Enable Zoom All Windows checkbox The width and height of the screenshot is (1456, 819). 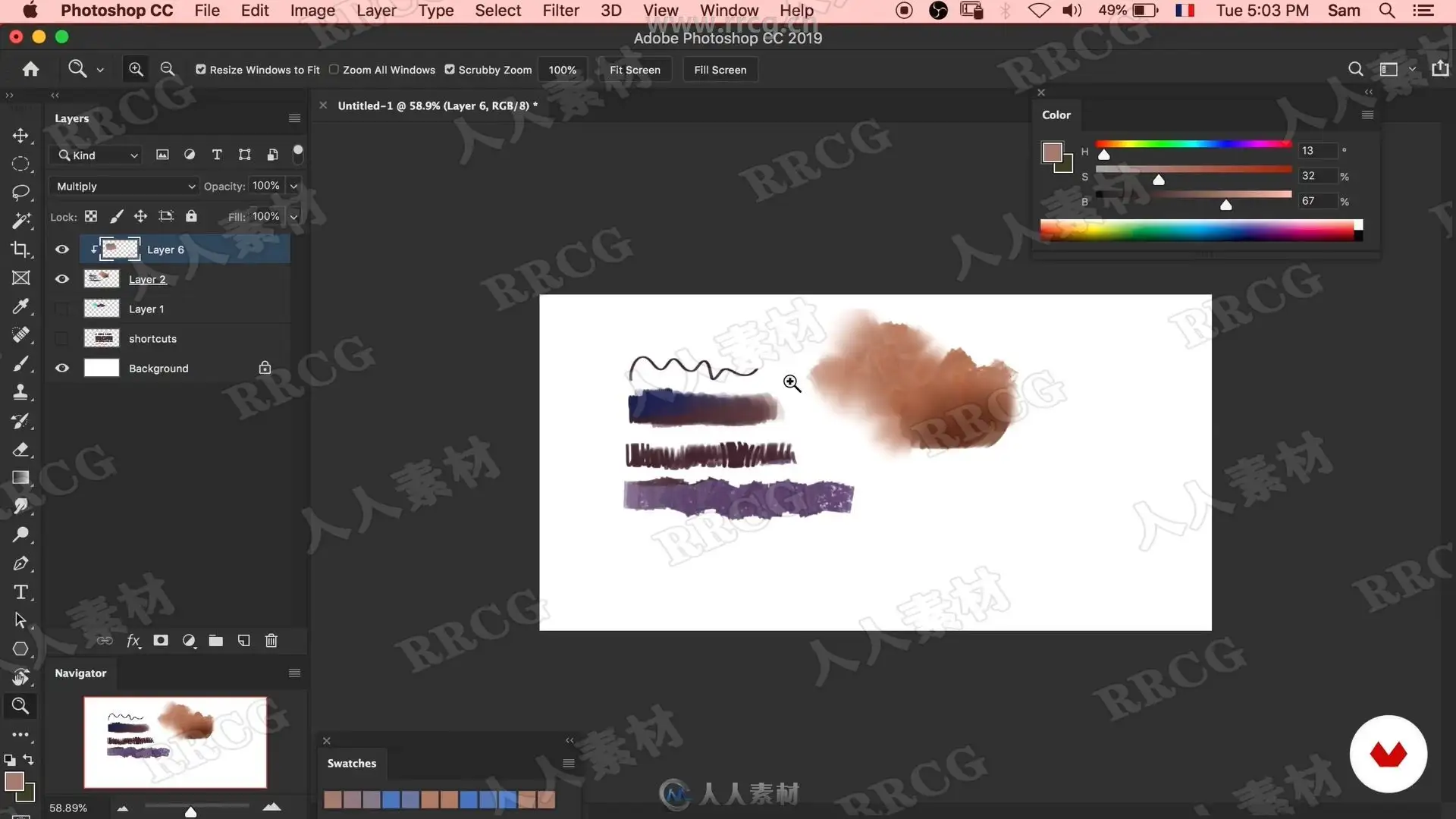coord(334,69)
